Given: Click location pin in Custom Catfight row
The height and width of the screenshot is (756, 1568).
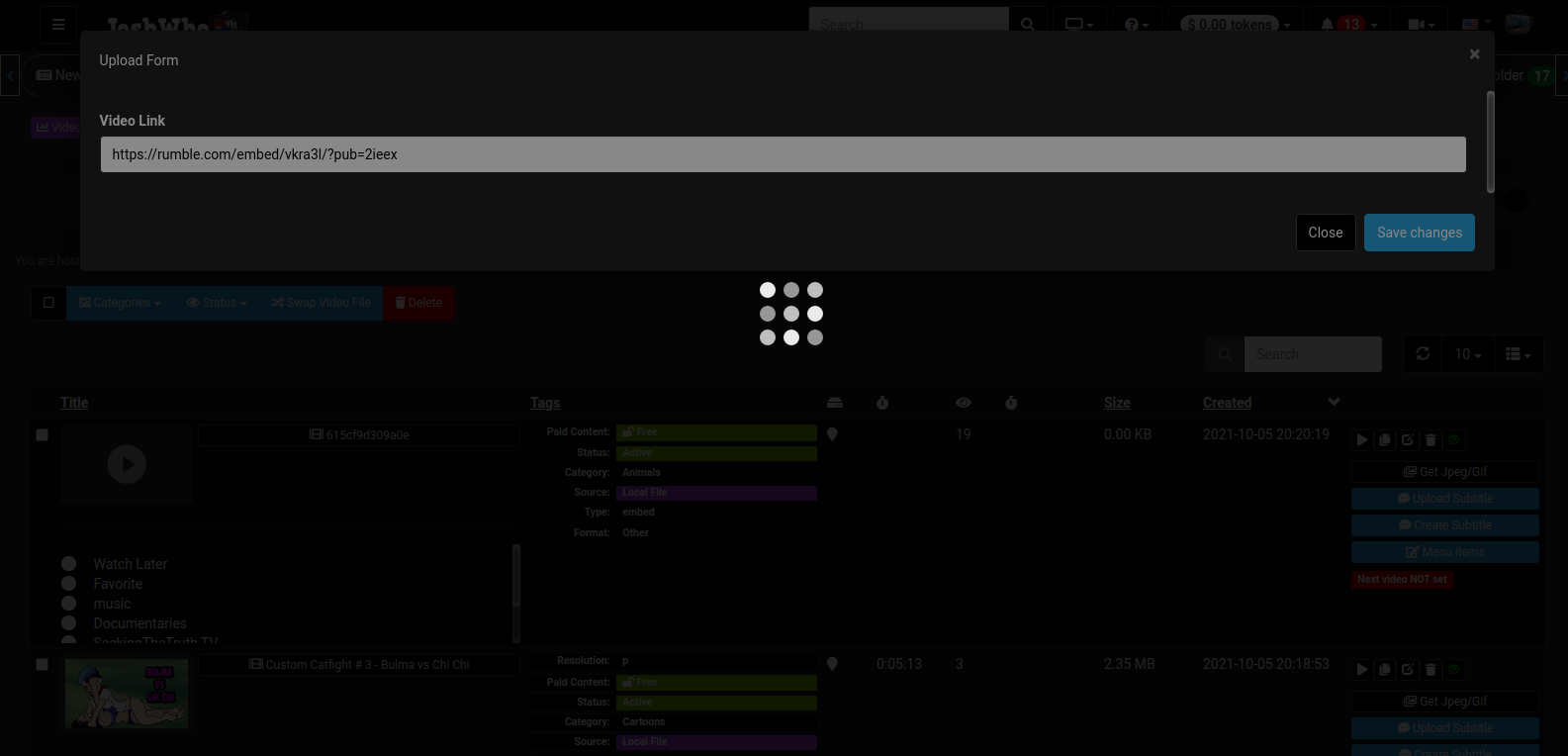Looking at the screenshot, I should pyautogui.click(x=832, y=664).
